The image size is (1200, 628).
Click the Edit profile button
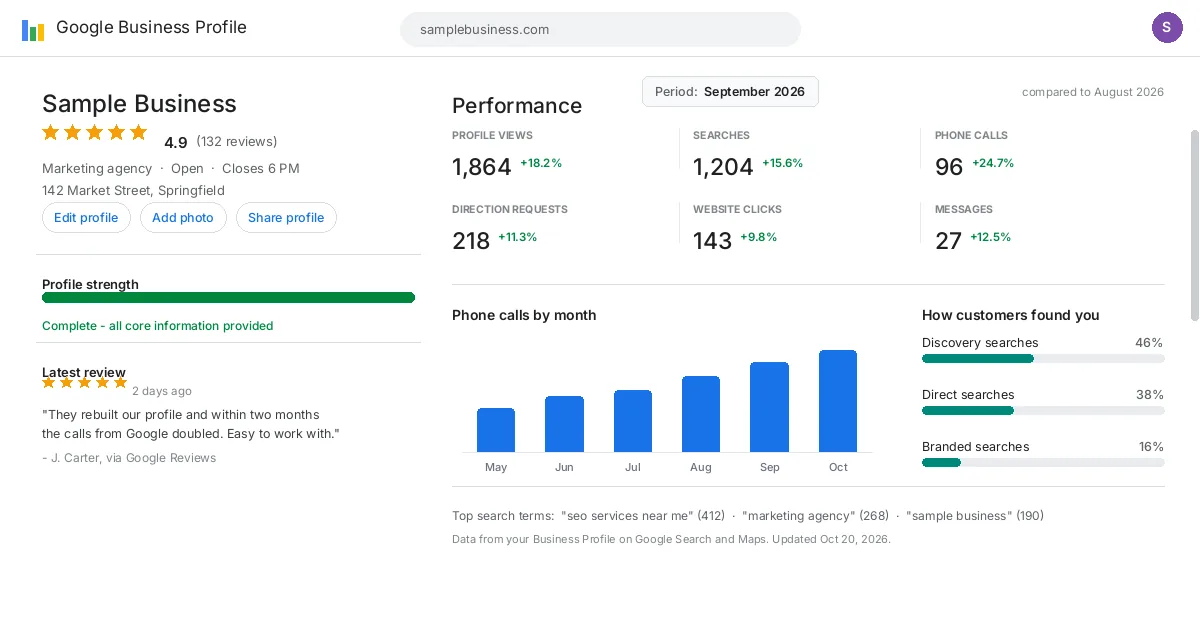[86, 218]
